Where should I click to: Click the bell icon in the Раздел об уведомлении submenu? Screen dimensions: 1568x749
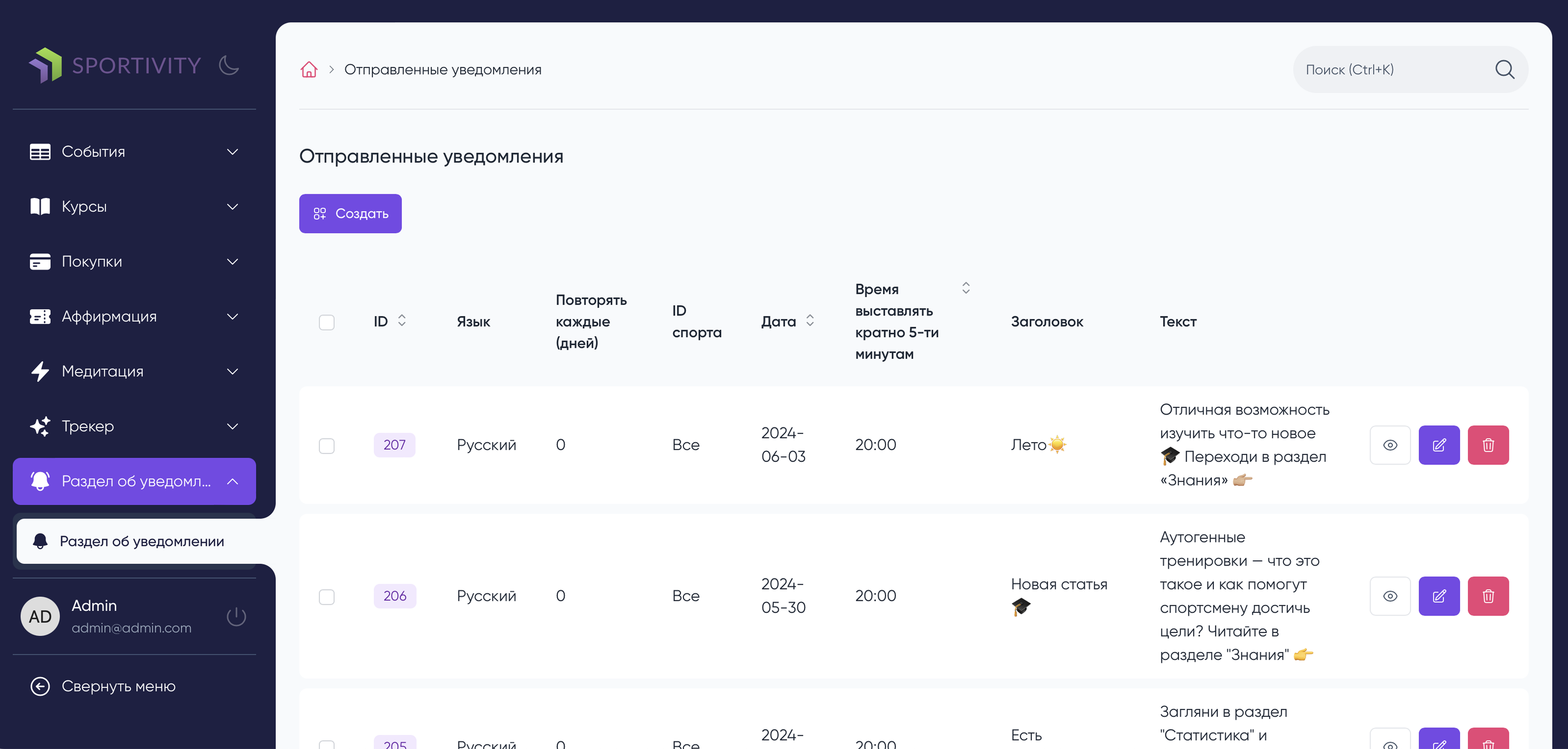coord(40,541)
